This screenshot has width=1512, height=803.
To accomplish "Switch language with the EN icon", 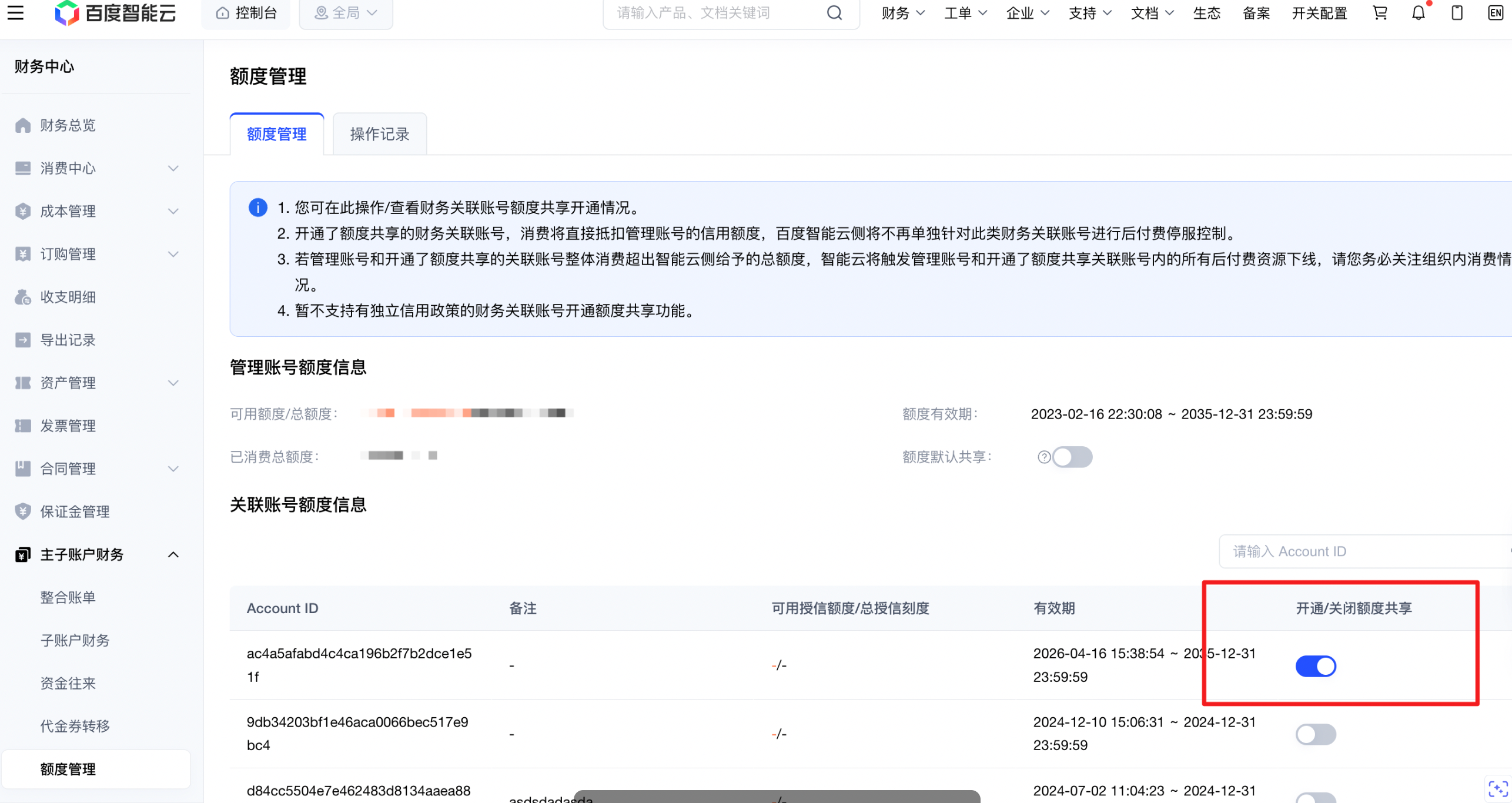I will tap(1496, 12).
